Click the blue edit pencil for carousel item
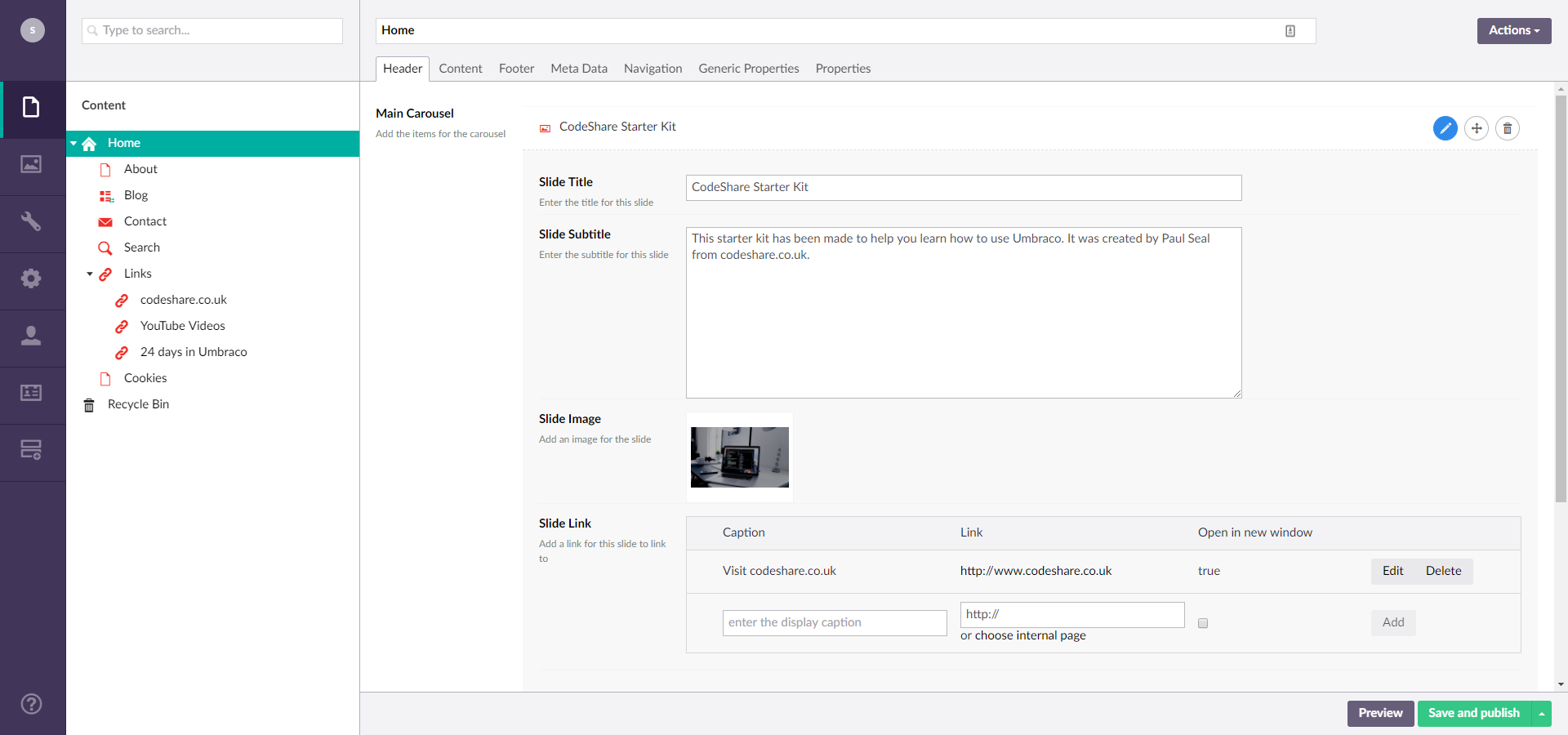The width and height of the screenshot is (1568, 735). [x=1445, y=128]
